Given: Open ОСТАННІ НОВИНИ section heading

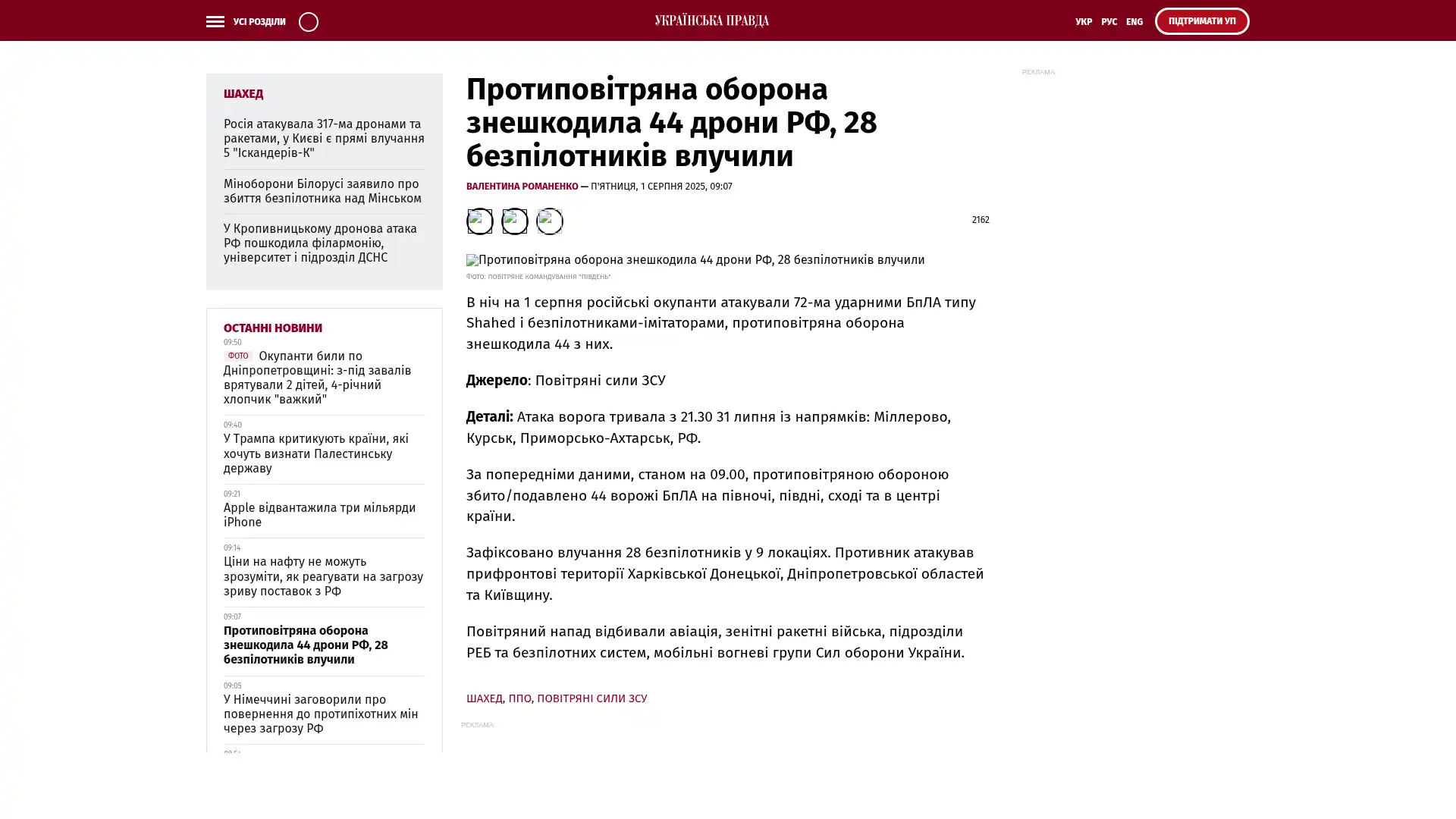Looking at the screenshot, I should point(272,328).
